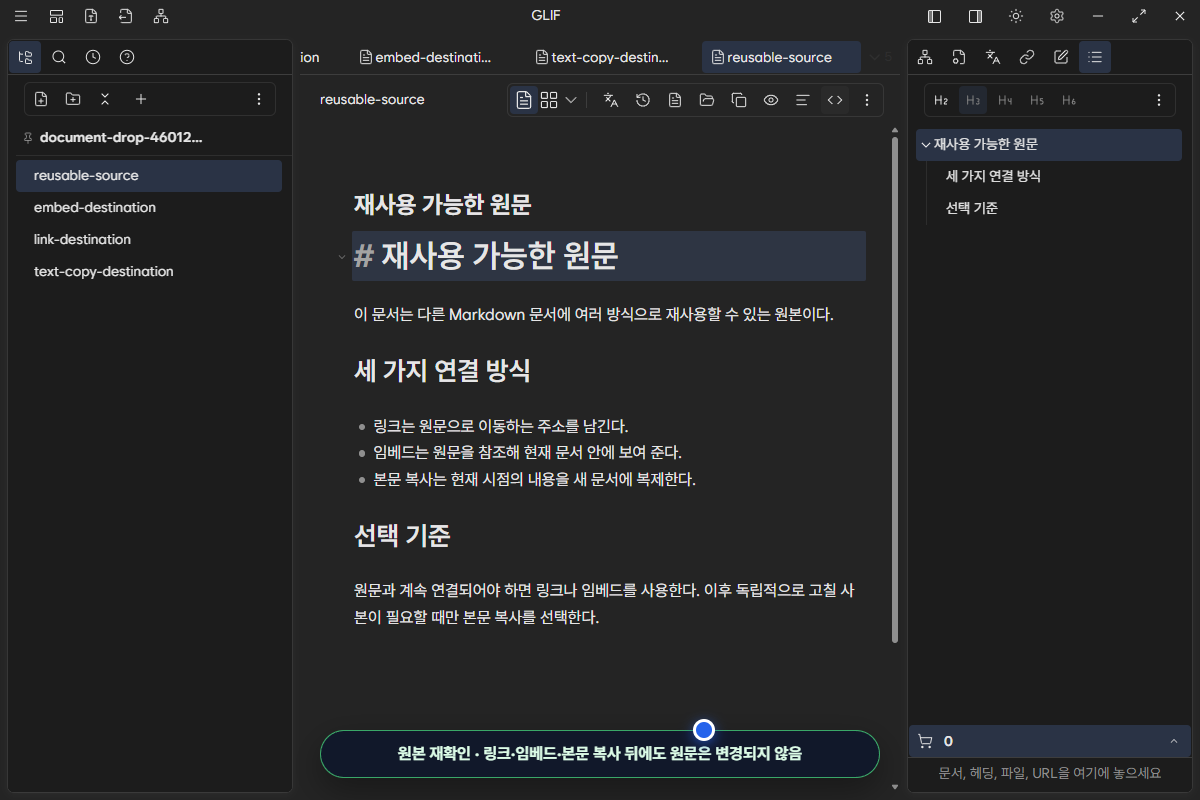Fold the # heading with chevron
1200x800 pixels.
pyautogui.click(x=341, y=257)
